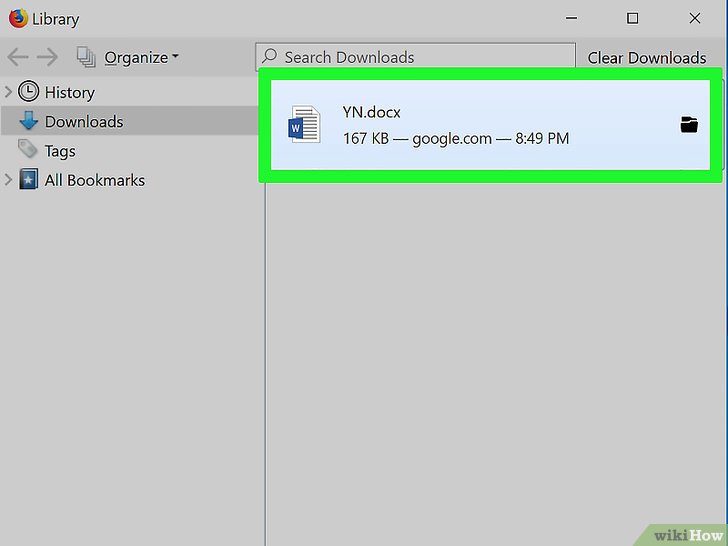Minimize the Library window
This screenshot has width=728, height=546.
click(572, 18)
